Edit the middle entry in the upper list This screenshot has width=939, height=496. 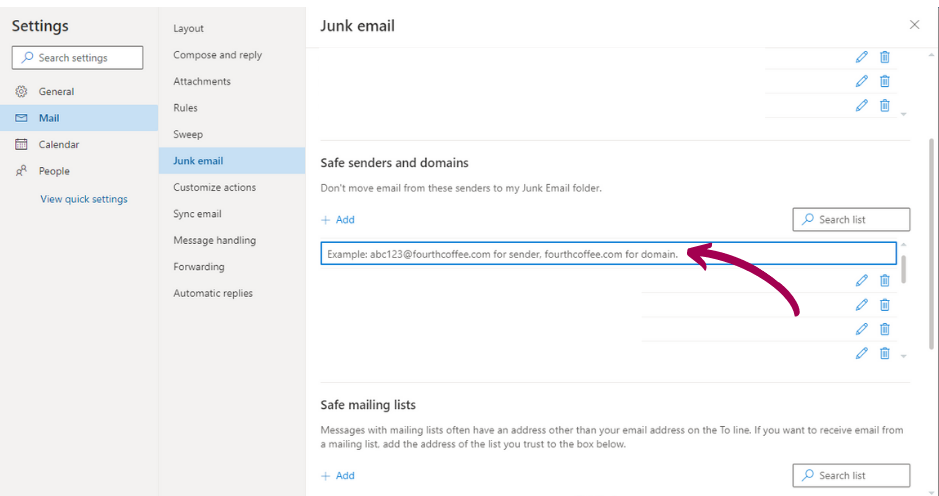click(x=861, y=81)
